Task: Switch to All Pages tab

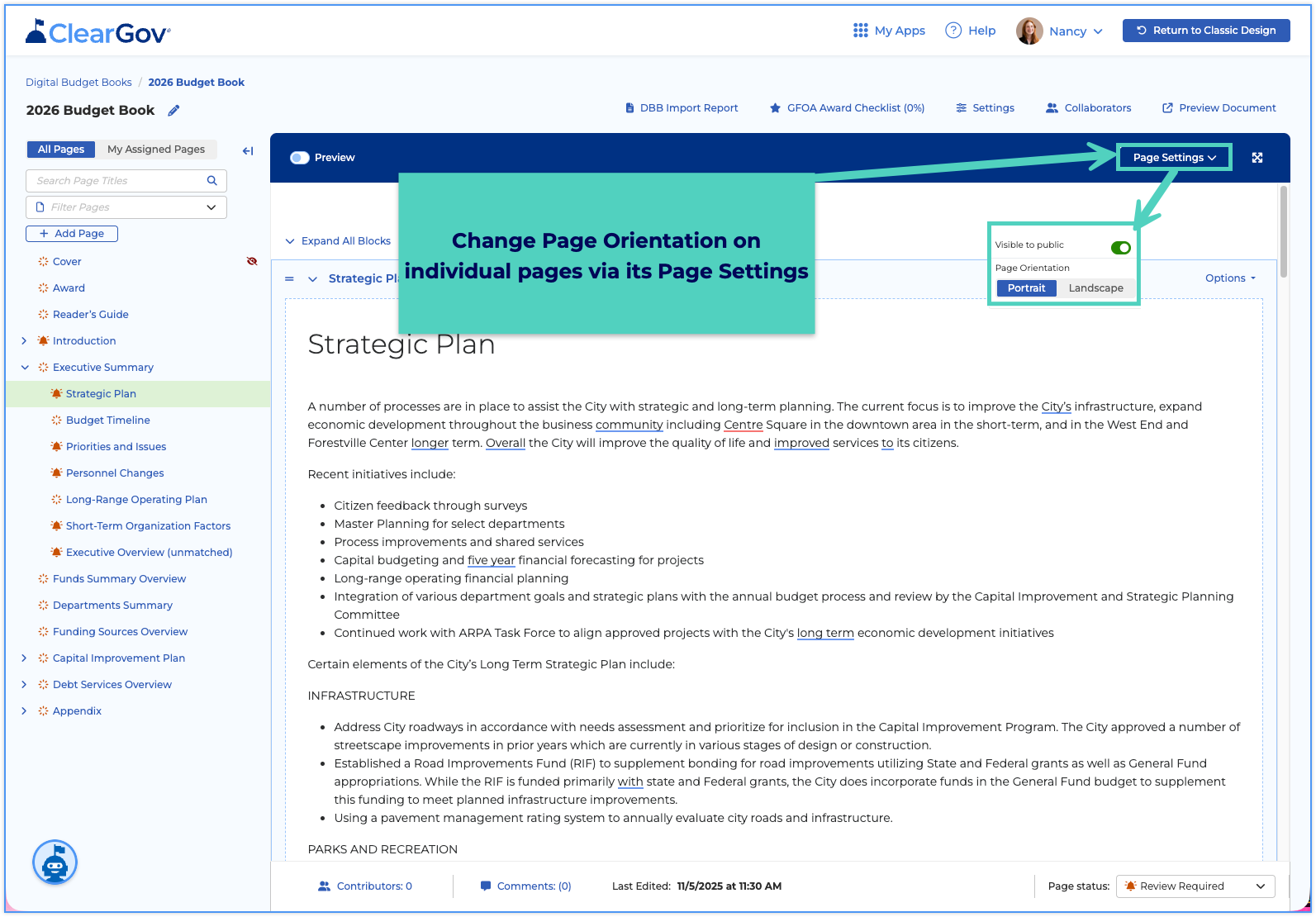Action: (61, 150)
